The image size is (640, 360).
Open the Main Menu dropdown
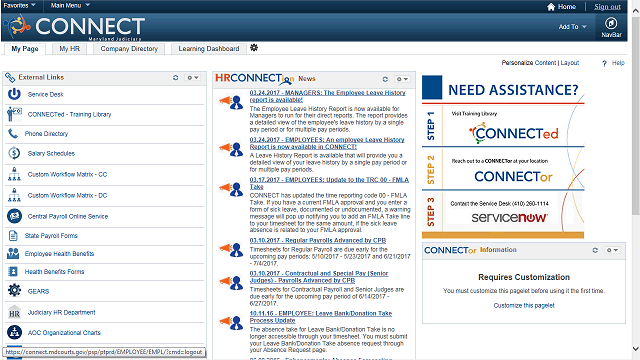click(70, 5)
